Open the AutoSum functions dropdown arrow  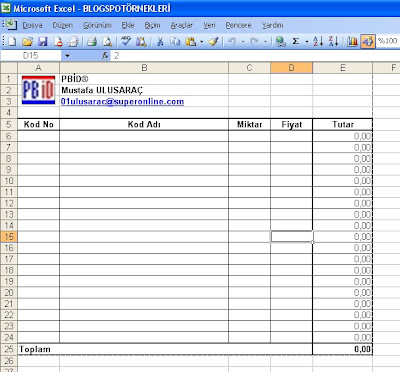pyautogui.click(x=307, y=42)
